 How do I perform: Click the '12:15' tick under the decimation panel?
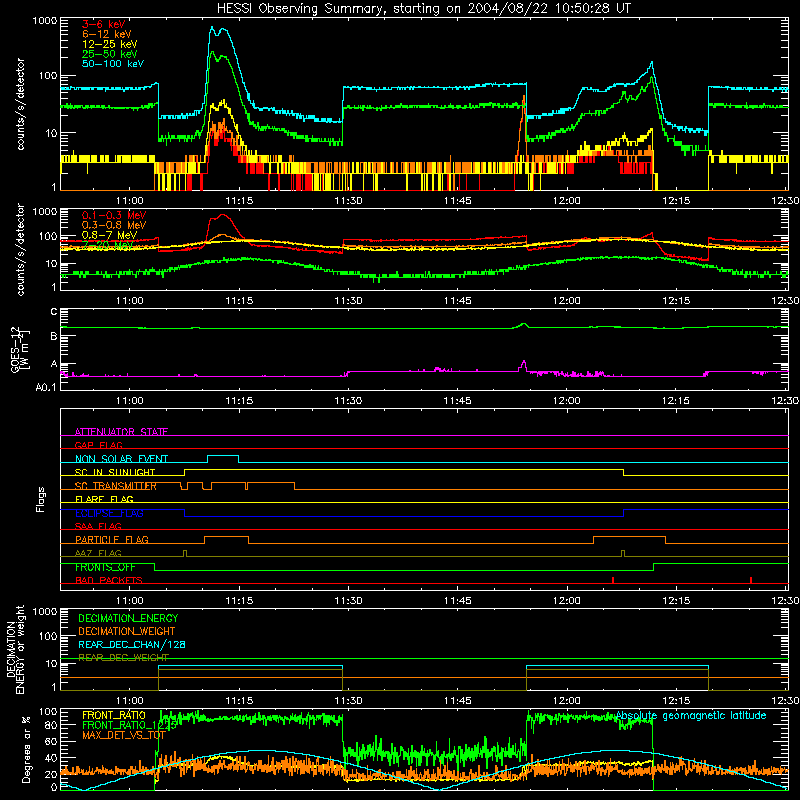point(676,701)
